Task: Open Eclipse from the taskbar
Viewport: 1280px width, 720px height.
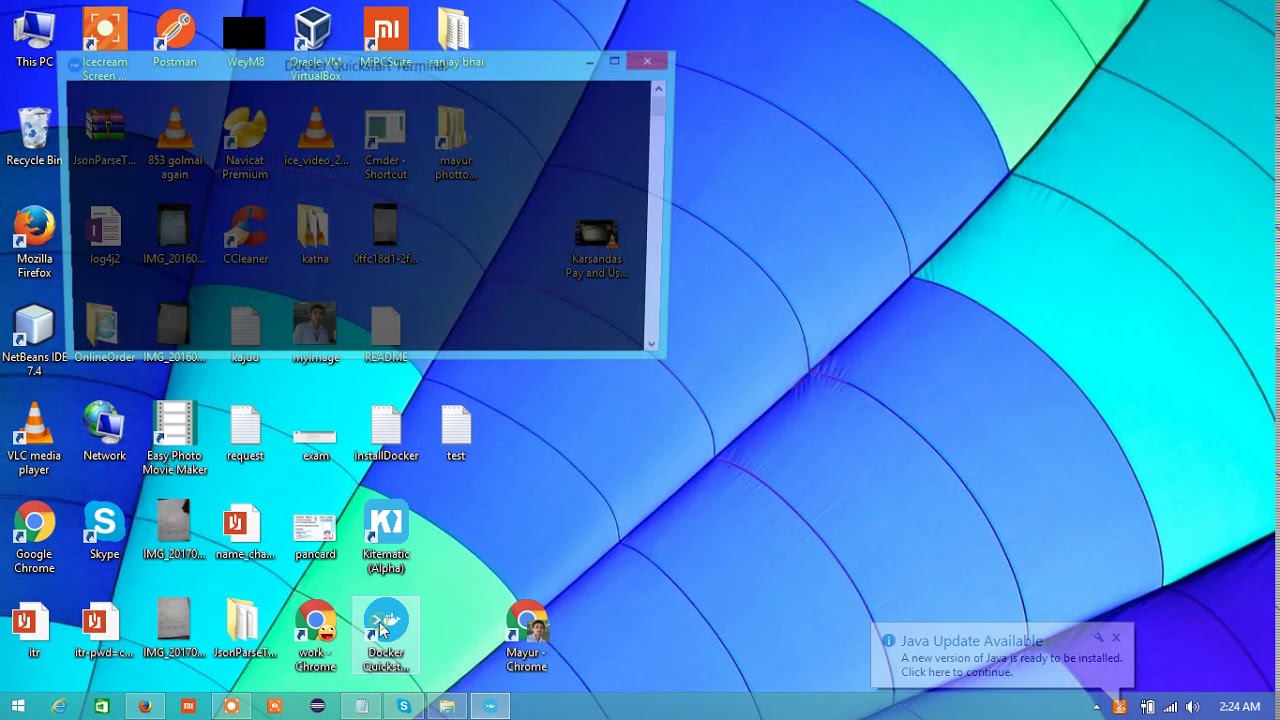Action: 318,707
